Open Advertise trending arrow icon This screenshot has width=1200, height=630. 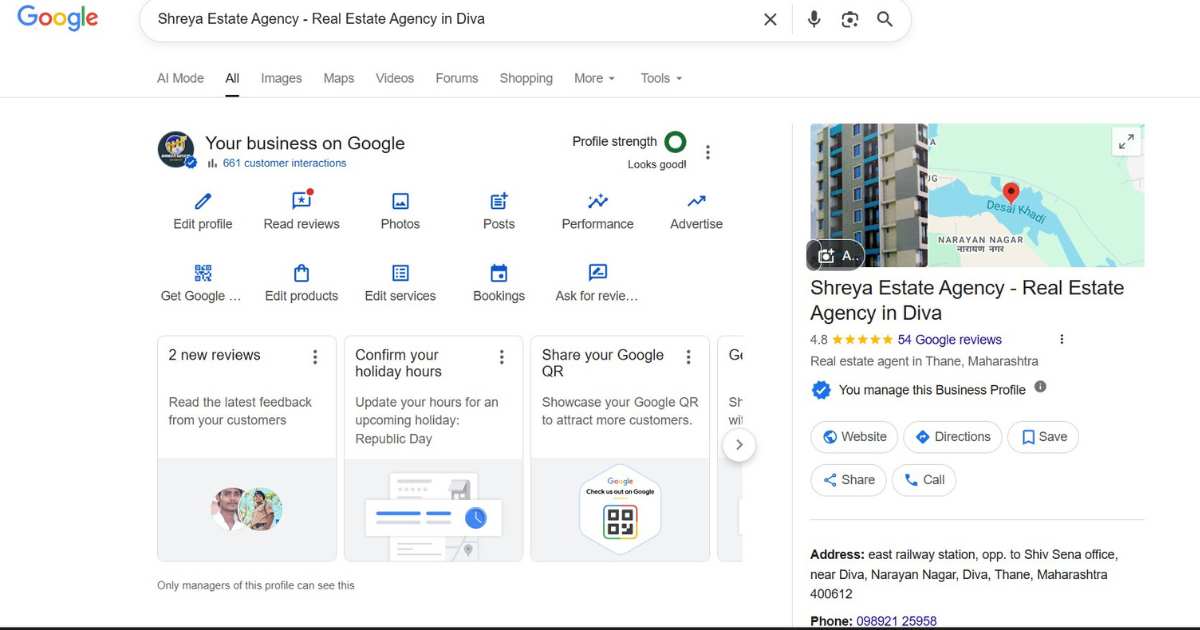pyautogui.click(x=696, y=202)
